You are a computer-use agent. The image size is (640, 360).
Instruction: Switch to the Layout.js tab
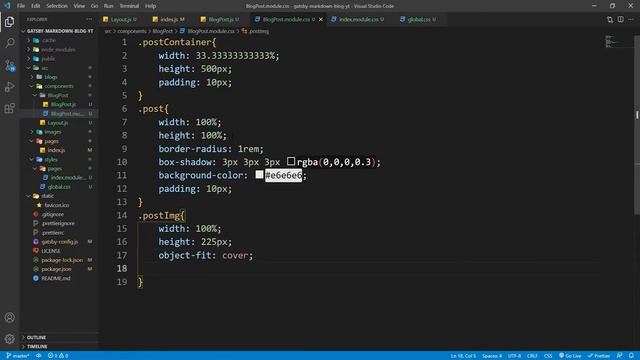coord(120,19)
